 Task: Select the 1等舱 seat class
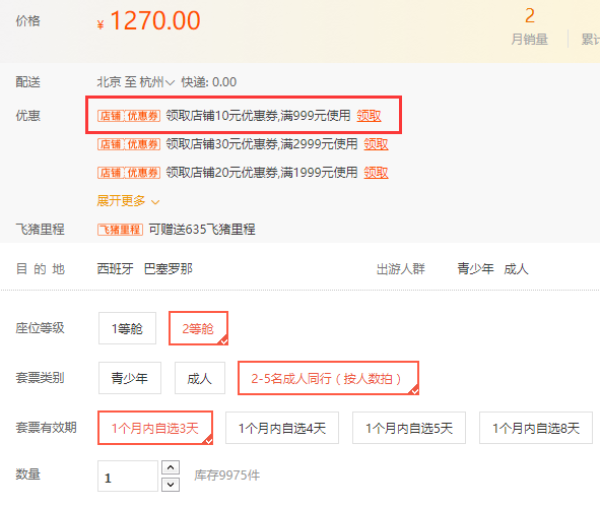pos(127,328)
